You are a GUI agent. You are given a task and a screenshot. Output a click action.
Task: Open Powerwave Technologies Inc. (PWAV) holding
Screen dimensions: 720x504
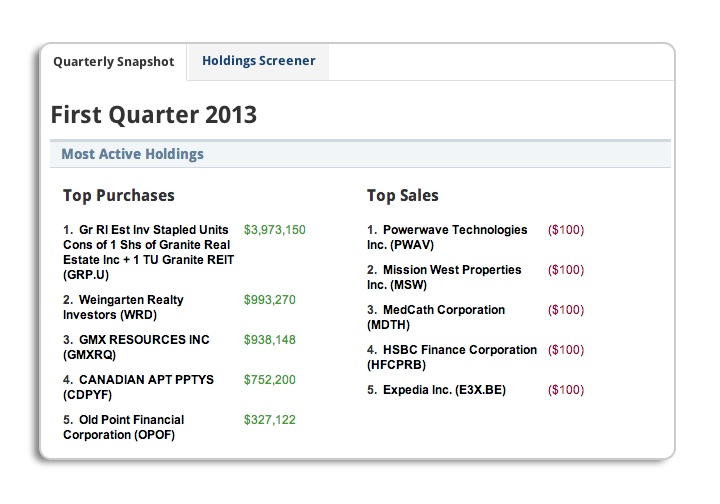[447, 237]
